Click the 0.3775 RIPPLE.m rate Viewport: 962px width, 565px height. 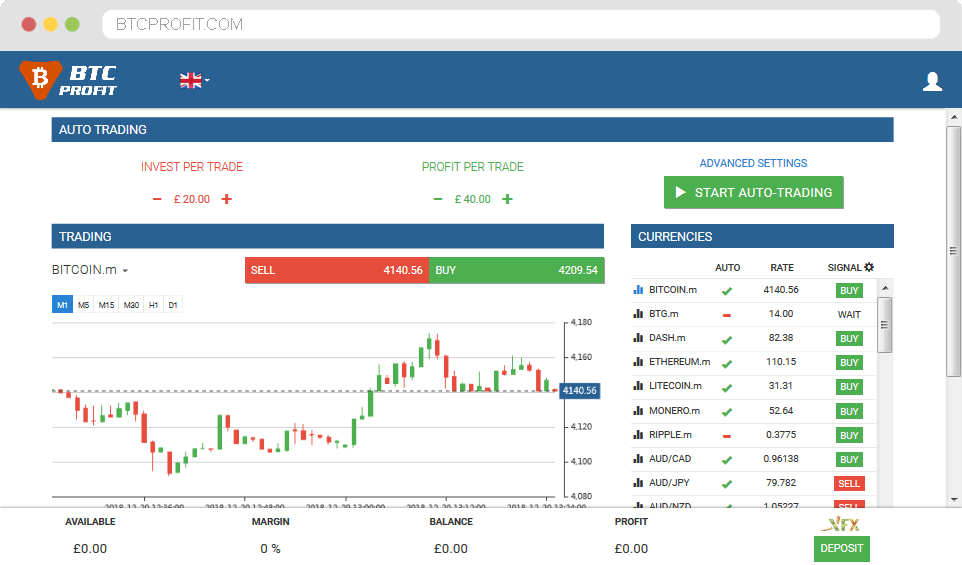pyautogui.click(x=781, y=434)
